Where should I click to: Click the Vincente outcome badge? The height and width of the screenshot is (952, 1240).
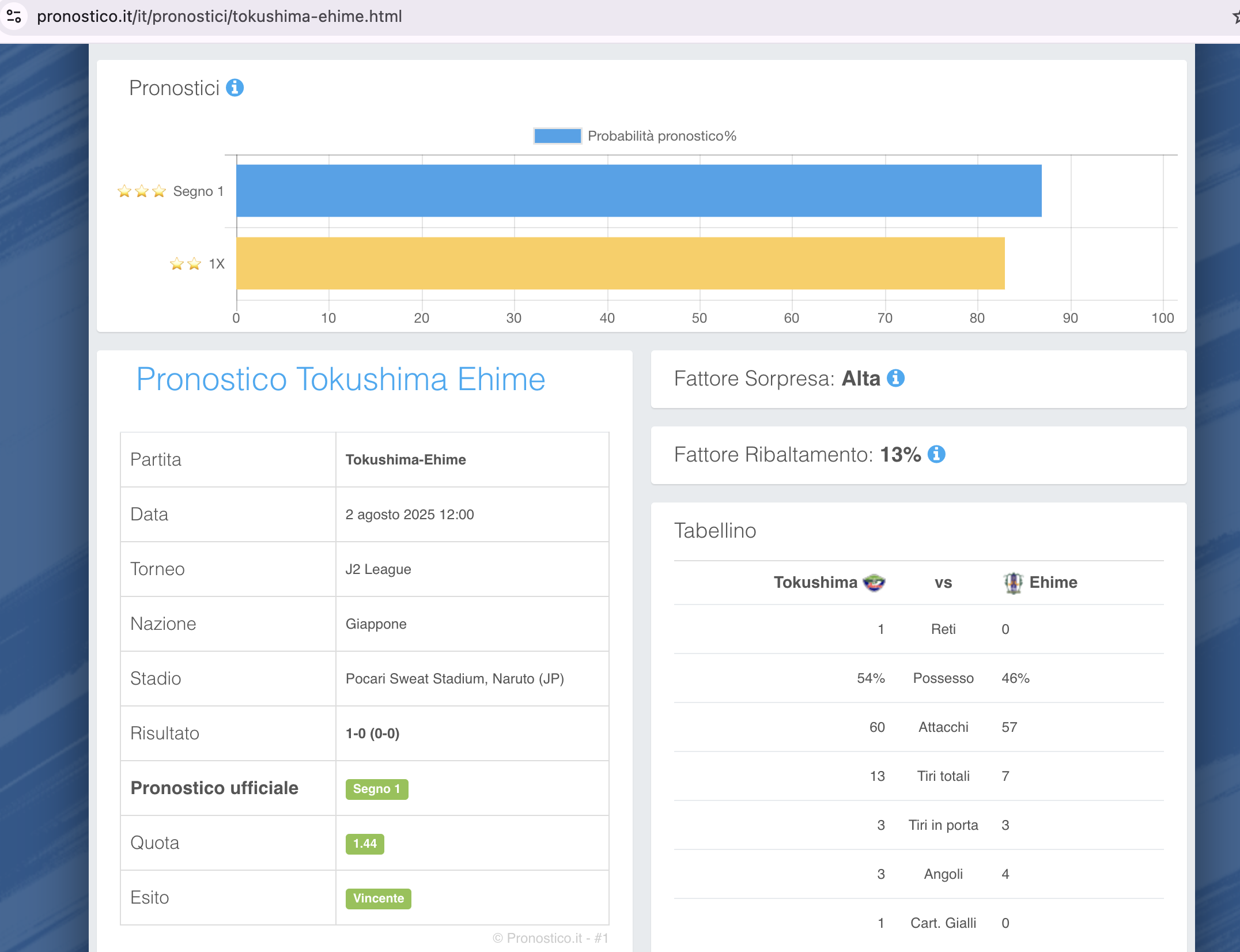tap(379, 898)
